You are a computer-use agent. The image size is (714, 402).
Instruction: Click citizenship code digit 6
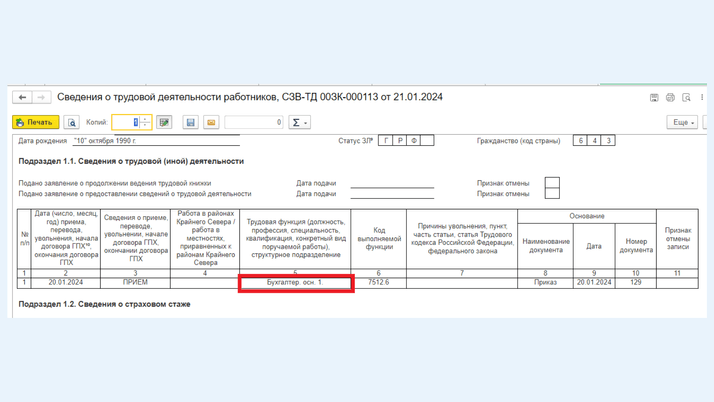580,141
